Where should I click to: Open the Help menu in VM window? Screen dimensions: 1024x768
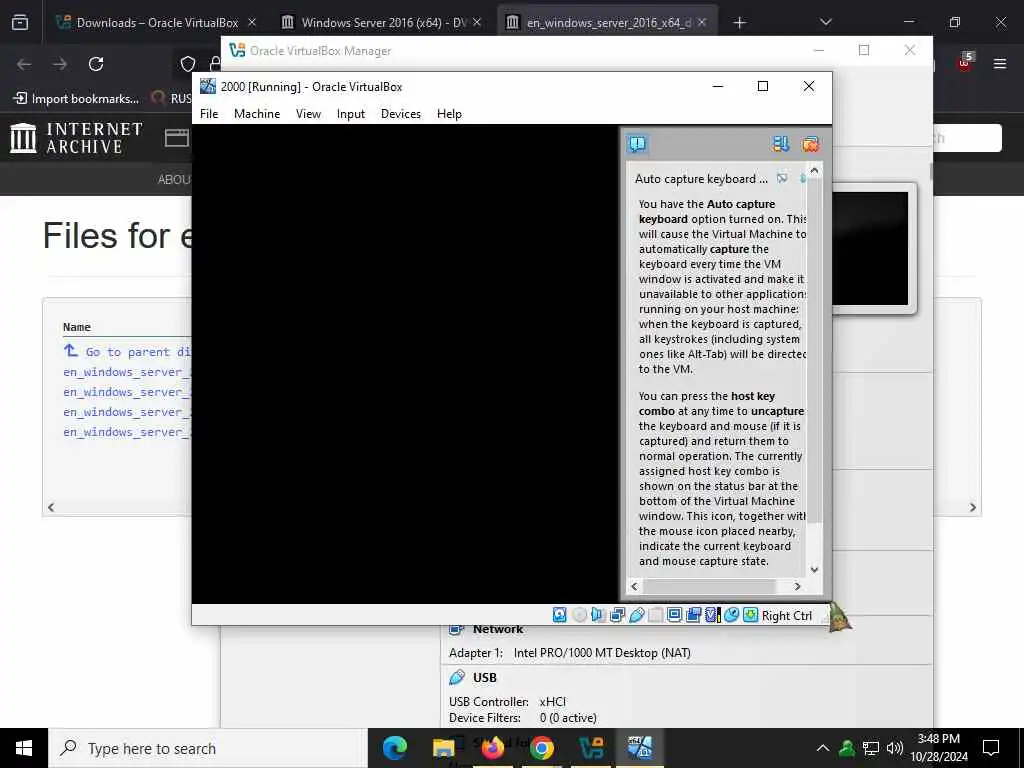(x=449, y=114)
